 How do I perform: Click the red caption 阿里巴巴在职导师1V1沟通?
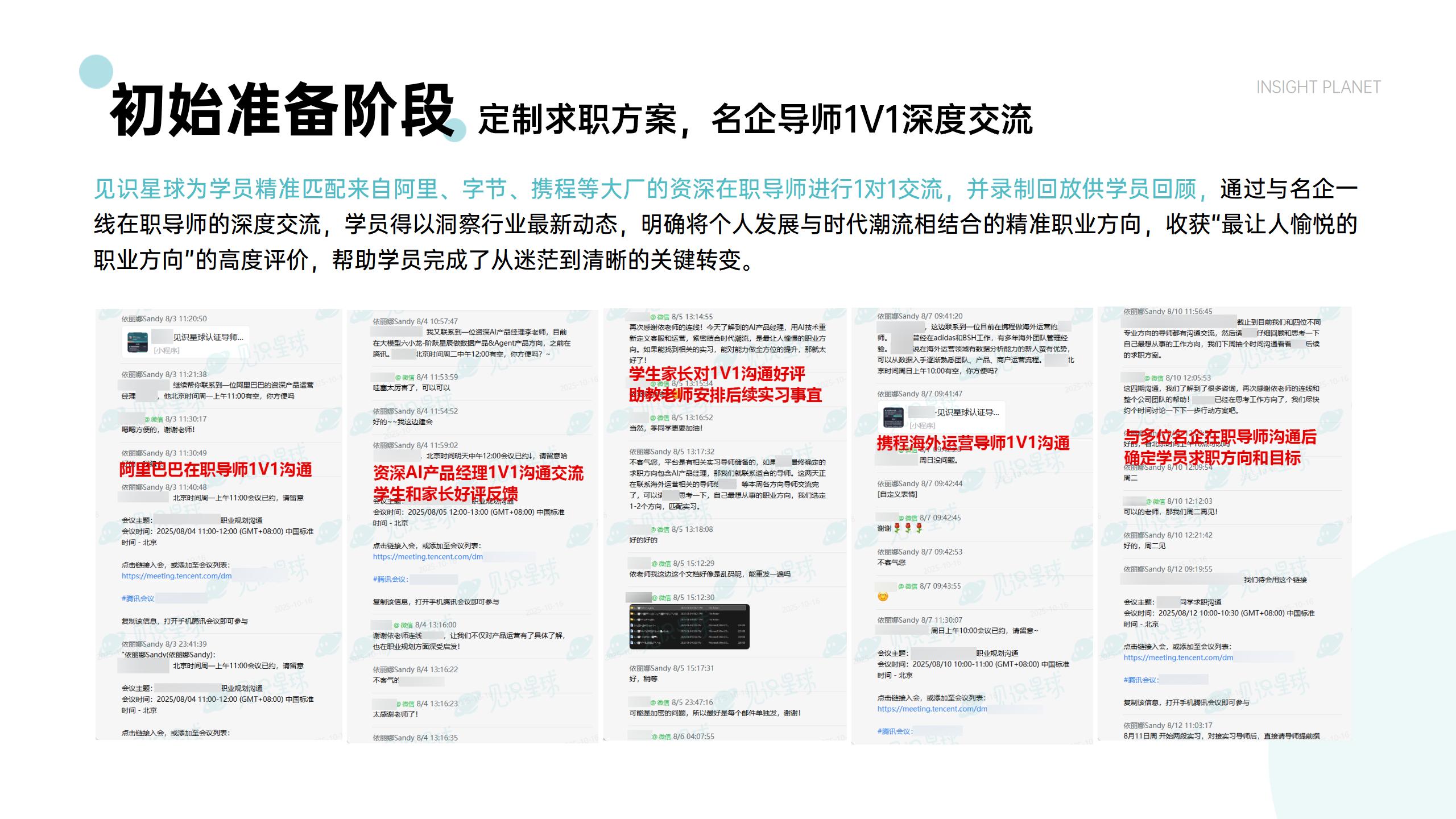point(216,469)
